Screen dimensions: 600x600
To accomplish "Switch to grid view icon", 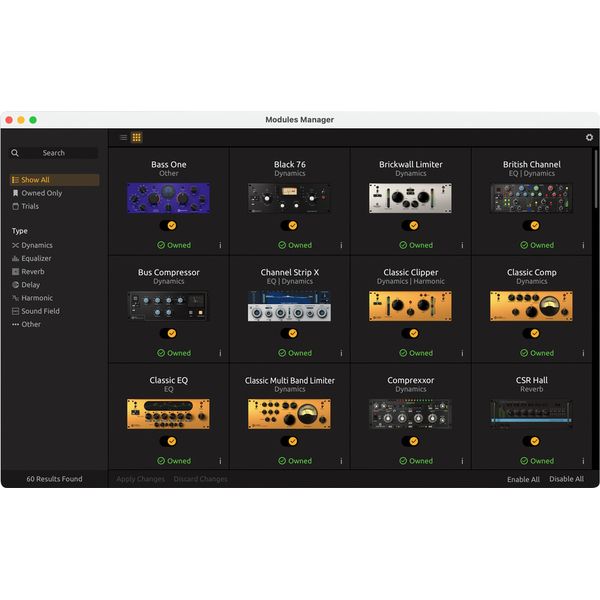I will coord(137,137).
